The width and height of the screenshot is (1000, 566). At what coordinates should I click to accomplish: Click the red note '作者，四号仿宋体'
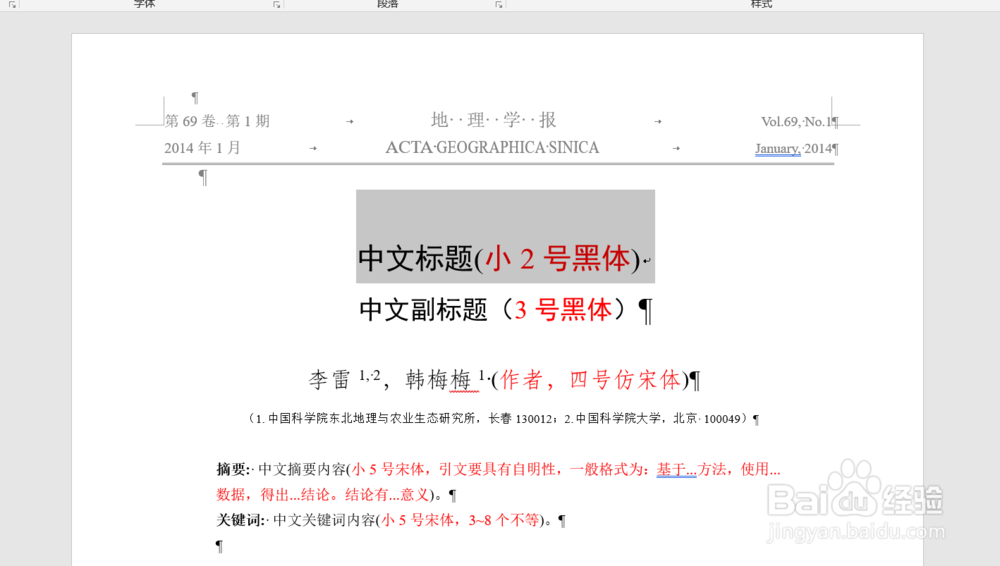pos(591,380)
